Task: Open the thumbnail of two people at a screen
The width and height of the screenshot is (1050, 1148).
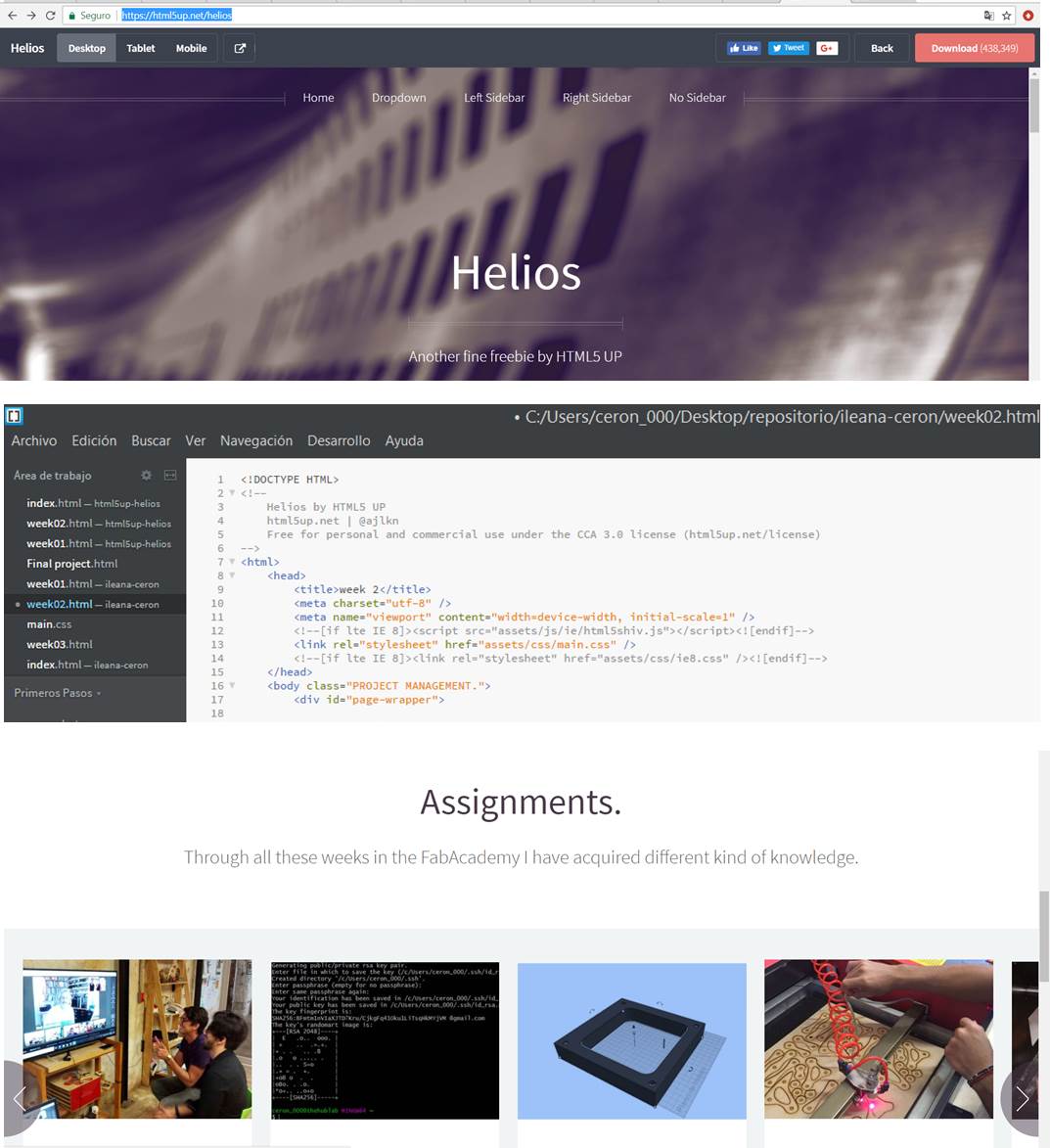Action: [x=137, y=1039]
